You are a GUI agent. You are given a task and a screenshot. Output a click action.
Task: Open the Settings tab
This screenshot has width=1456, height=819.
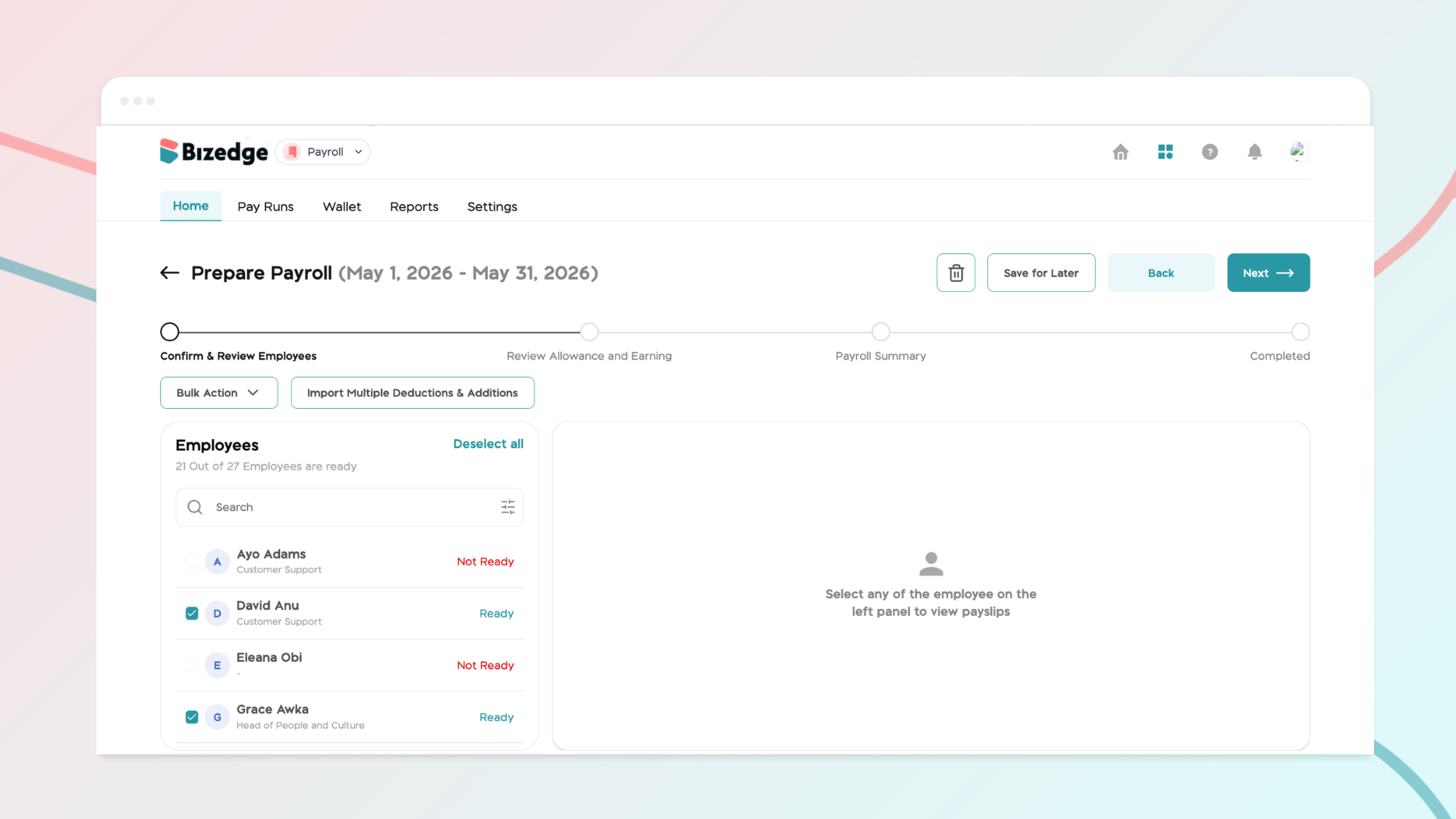click(x=492, y=206)
